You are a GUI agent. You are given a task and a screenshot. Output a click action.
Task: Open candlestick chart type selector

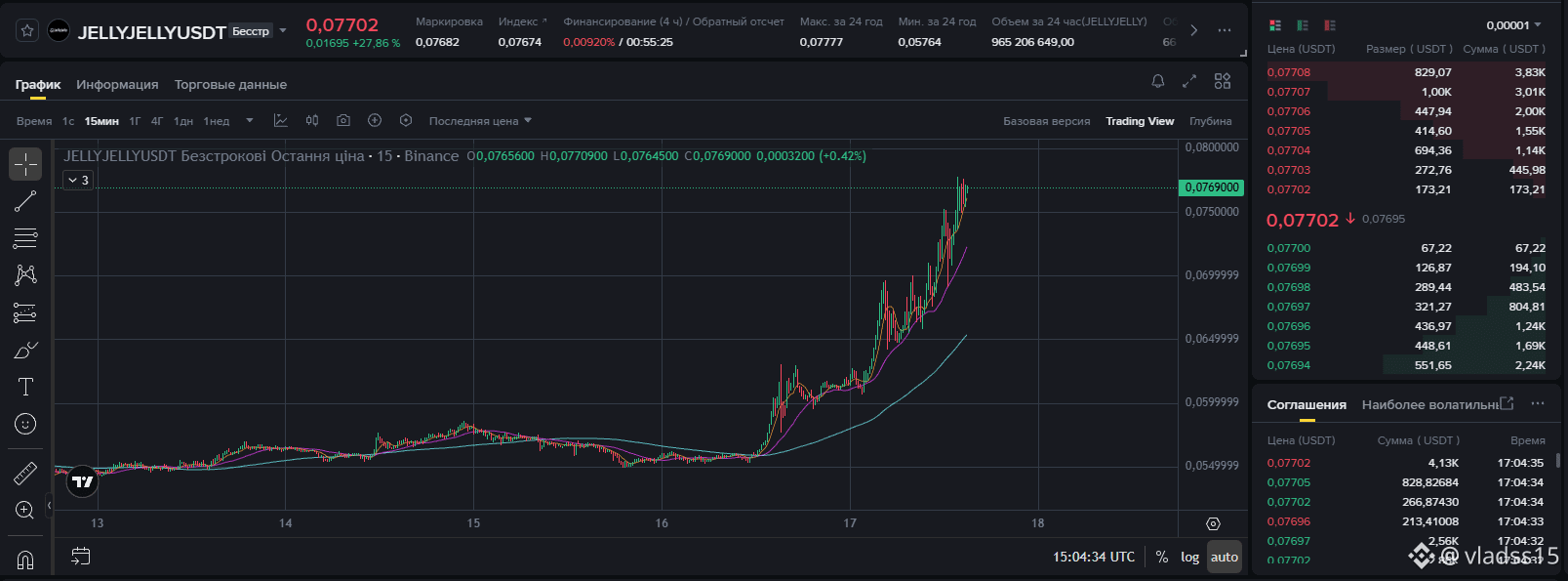point(312,120)
